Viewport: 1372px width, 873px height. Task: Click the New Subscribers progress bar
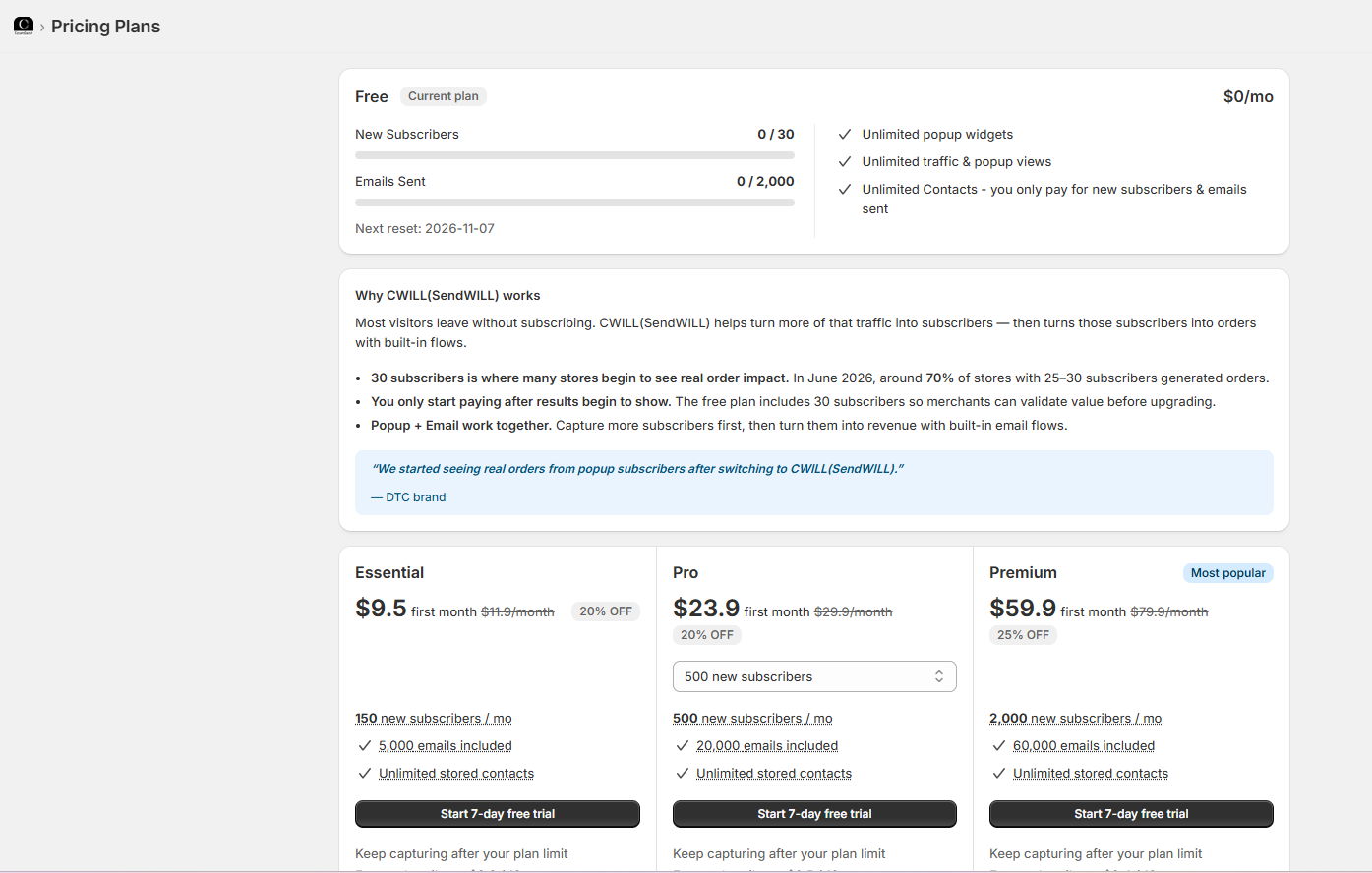(x=574, y=155)
